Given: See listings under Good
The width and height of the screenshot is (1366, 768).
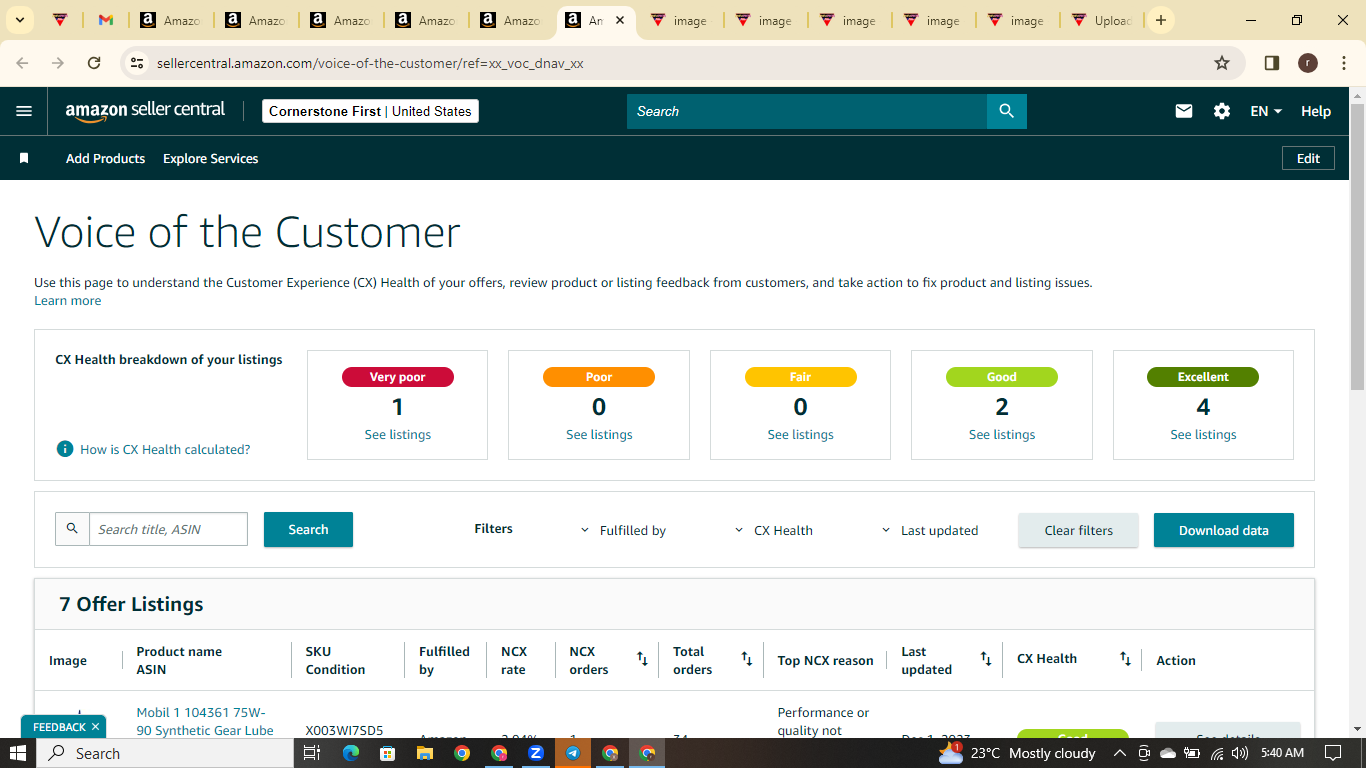Looking at the screenshot, I should pos(1002,434).
